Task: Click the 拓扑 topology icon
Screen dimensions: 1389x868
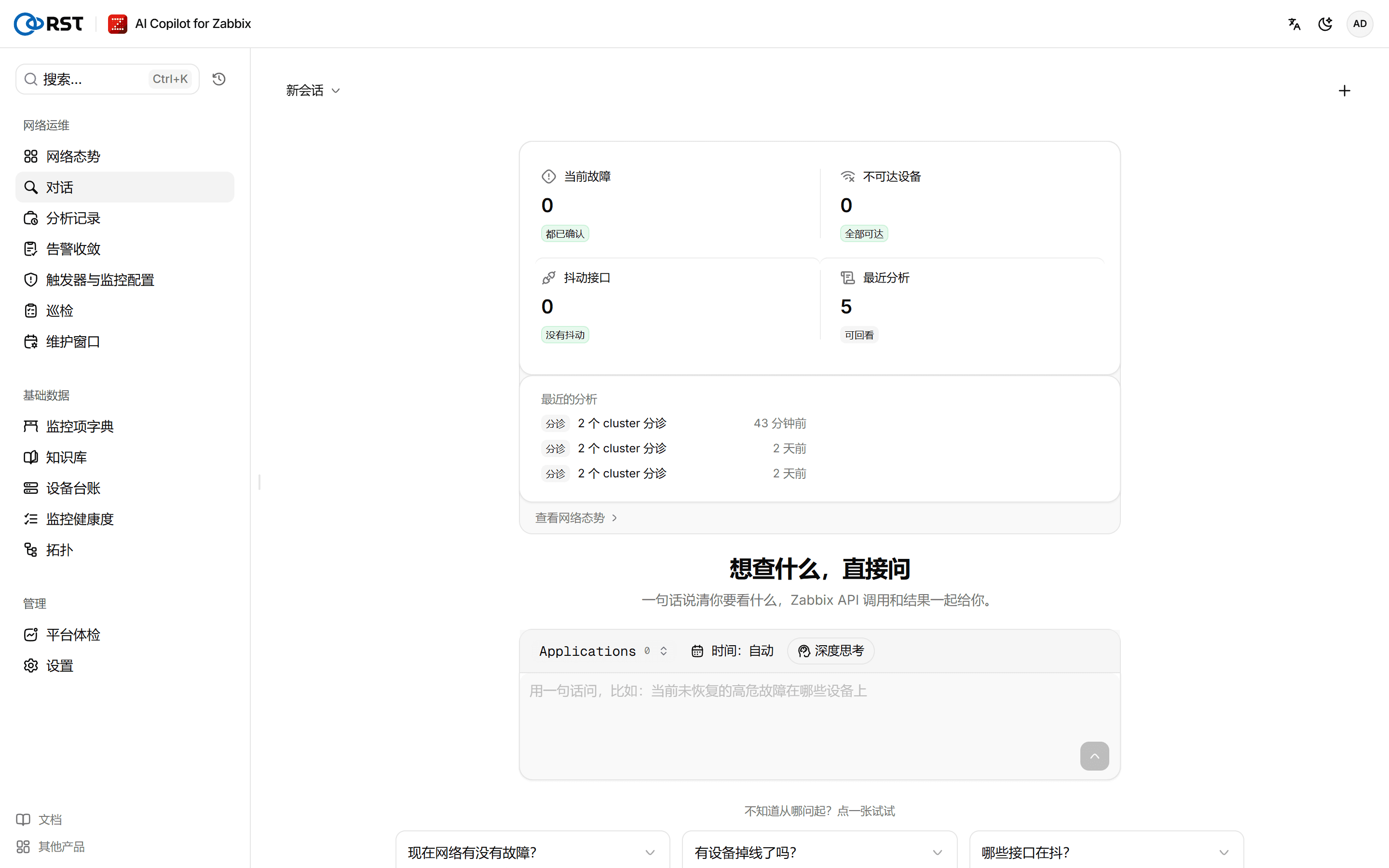Action: click(31, 550)
